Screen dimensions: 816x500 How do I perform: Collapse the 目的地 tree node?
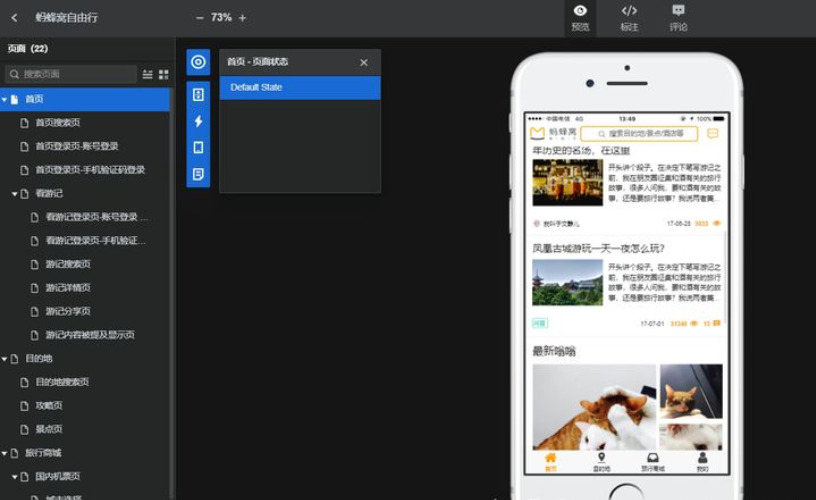point(4,358)
